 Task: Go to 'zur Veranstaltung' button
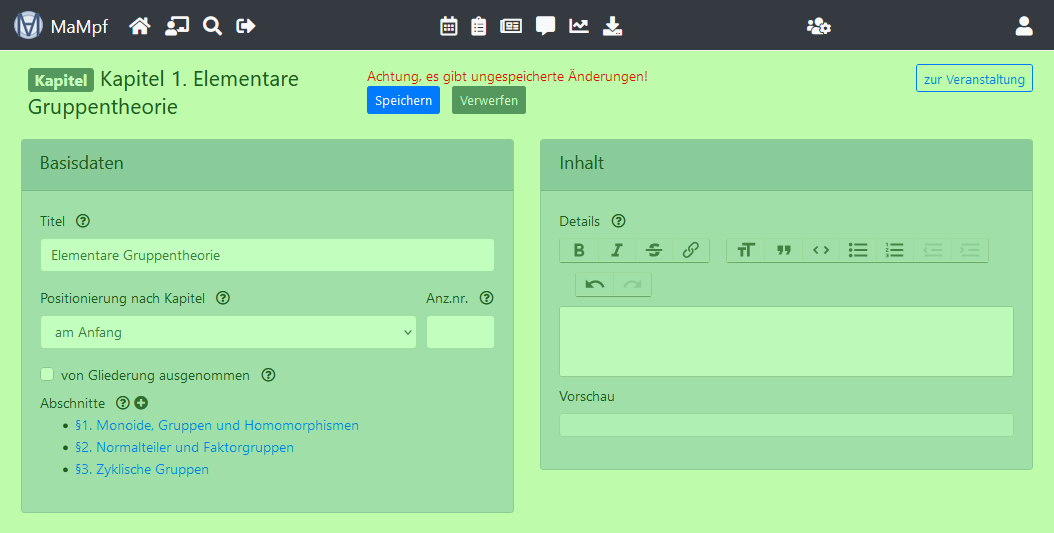click(974, 79)
